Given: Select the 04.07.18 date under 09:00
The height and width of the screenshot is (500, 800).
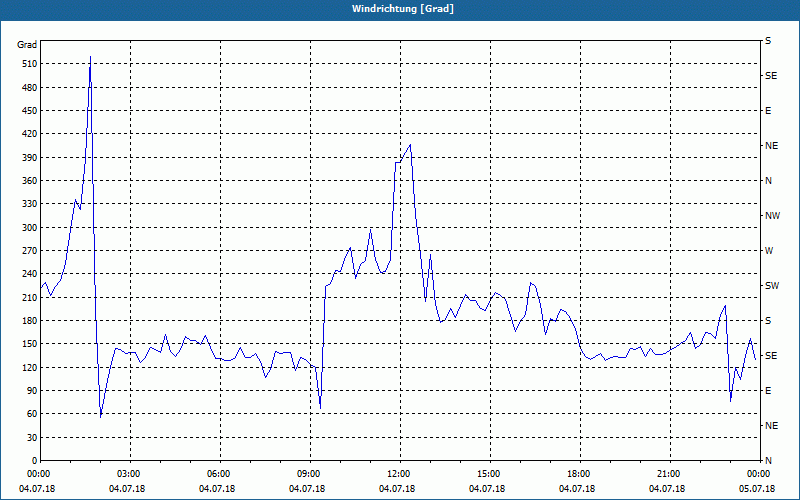Looking at the screenshot, I should pos(307,489).
